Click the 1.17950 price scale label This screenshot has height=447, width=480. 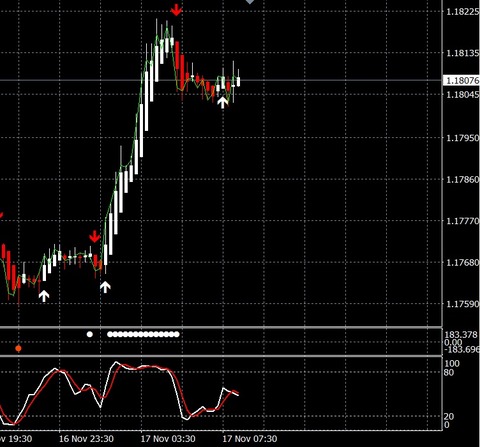pos(463,138)
